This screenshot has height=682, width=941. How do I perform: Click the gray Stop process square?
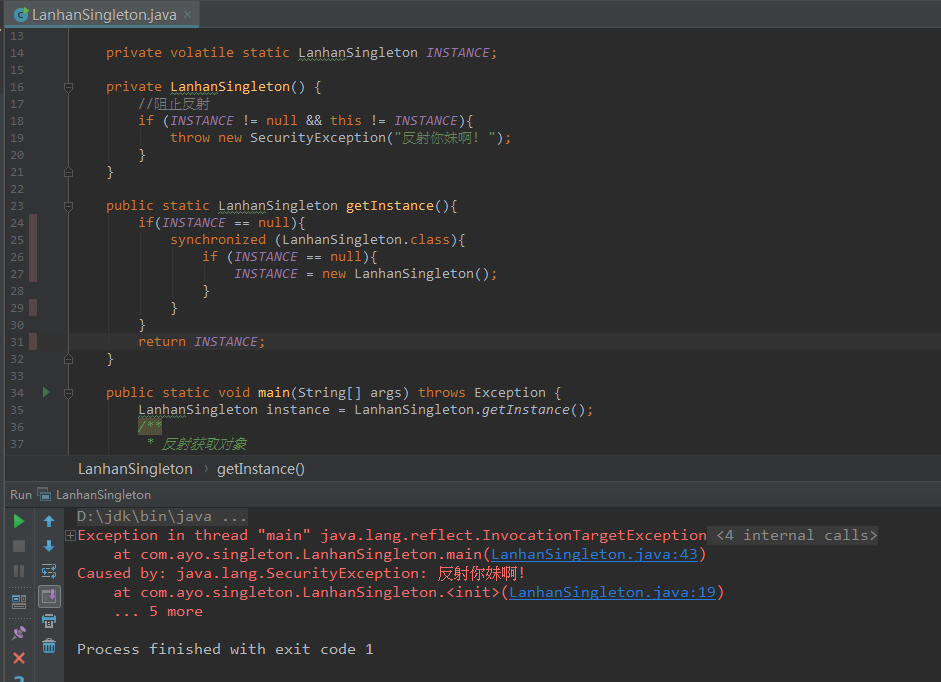19,546
